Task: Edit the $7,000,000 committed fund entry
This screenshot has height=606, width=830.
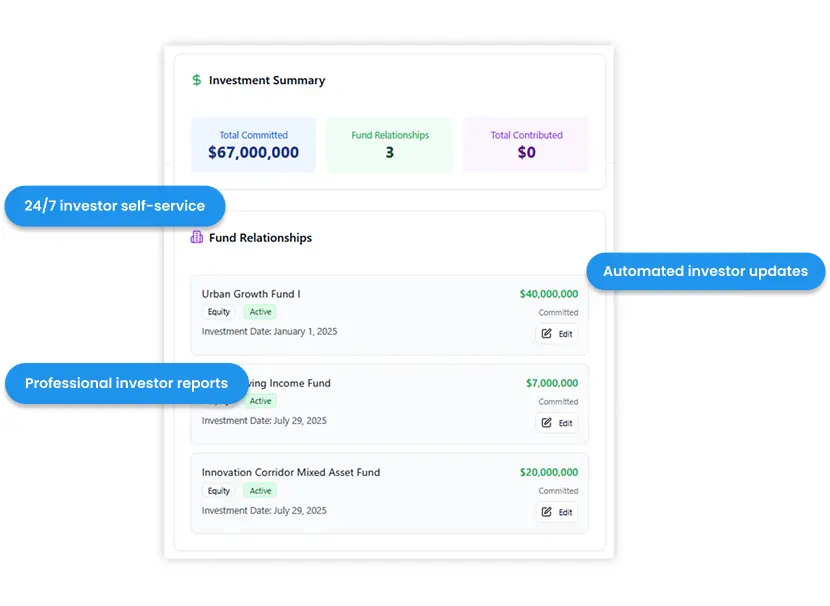Action: 556,423
